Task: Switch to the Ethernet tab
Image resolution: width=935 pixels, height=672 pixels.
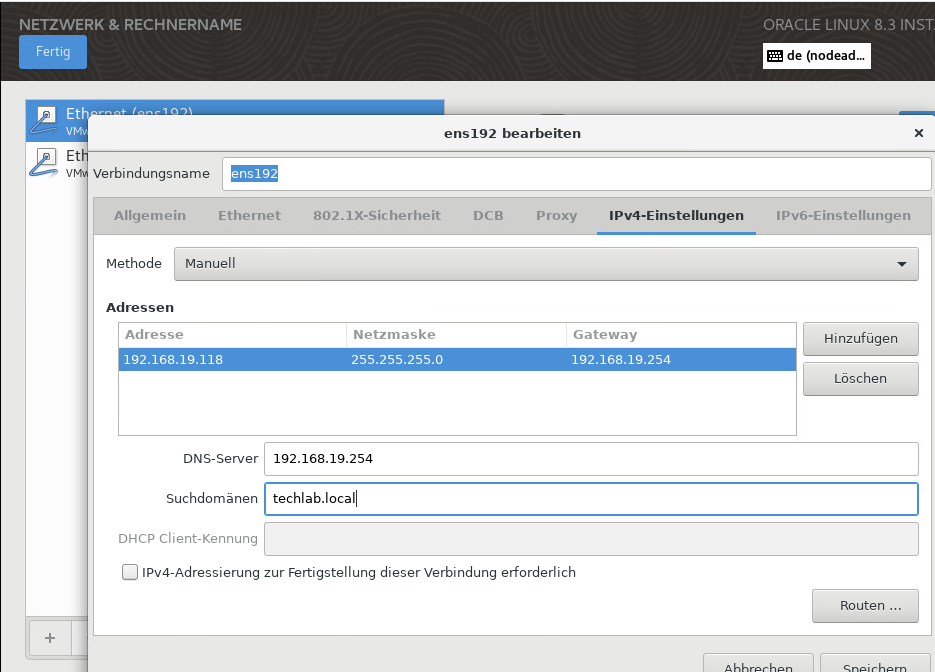Action: click(x=249, y=216)
